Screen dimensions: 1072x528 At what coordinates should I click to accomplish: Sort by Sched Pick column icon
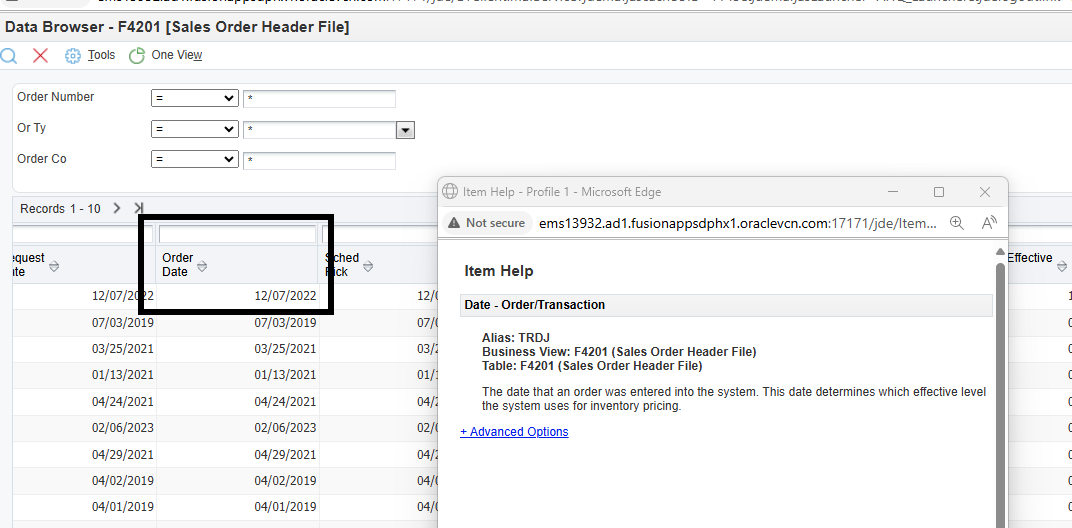(x=368, y=266)
